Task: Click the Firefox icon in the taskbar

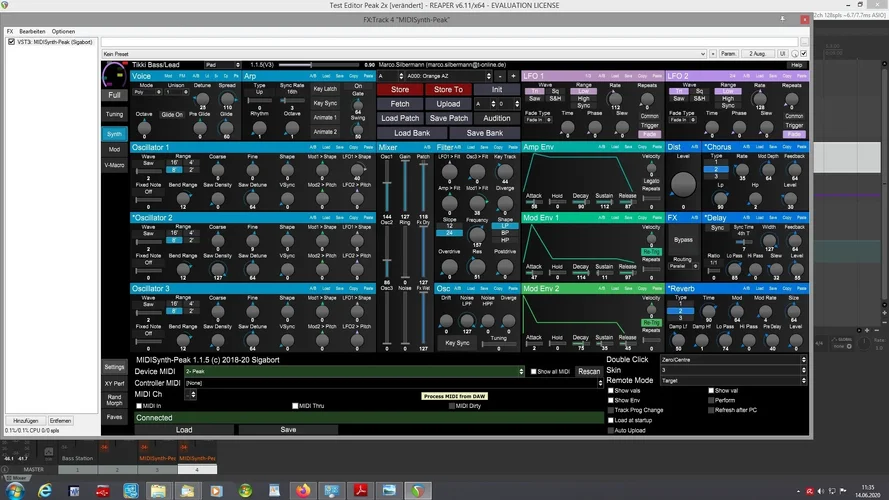Action: coord(302,490)
